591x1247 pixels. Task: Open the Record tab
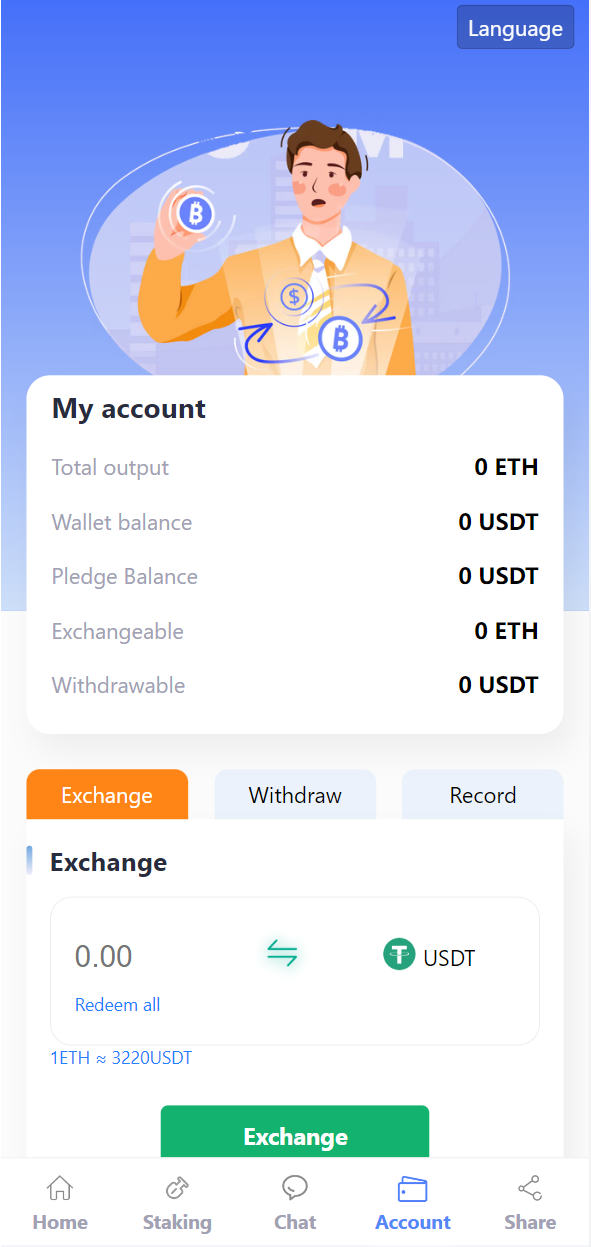click(x=482, y=795)
